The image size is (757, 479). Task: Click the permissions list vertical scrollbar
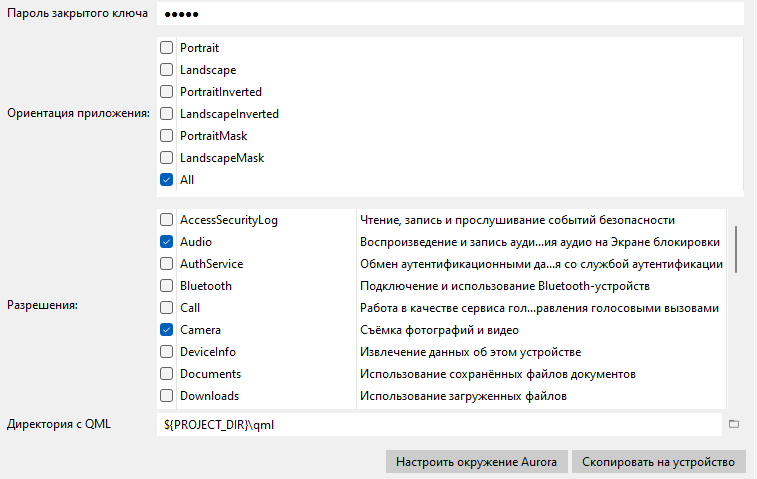737,250
